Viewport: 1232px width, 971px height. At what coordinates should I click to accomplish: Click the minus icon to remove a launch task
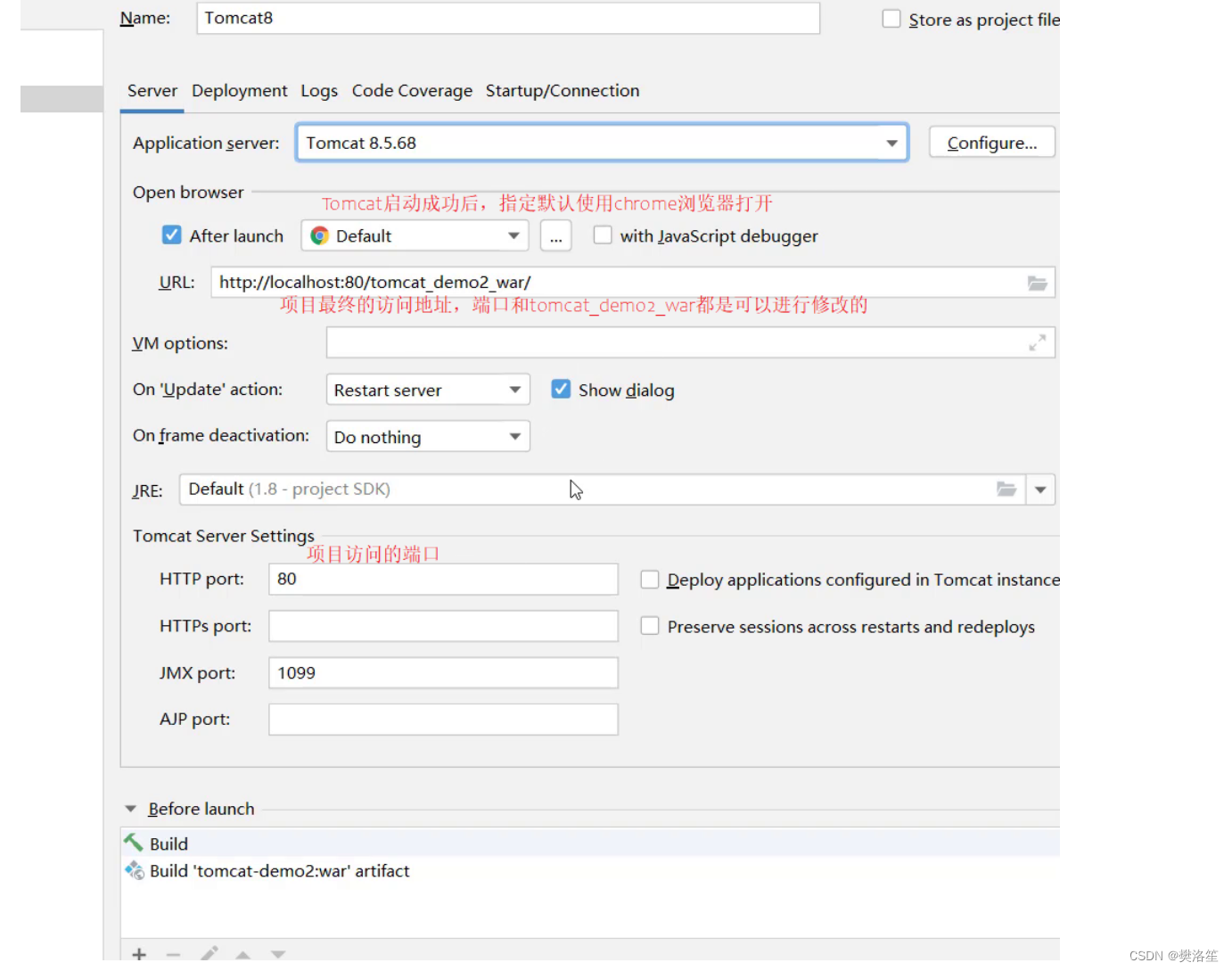pyautogui.click(x=173, y=952)
